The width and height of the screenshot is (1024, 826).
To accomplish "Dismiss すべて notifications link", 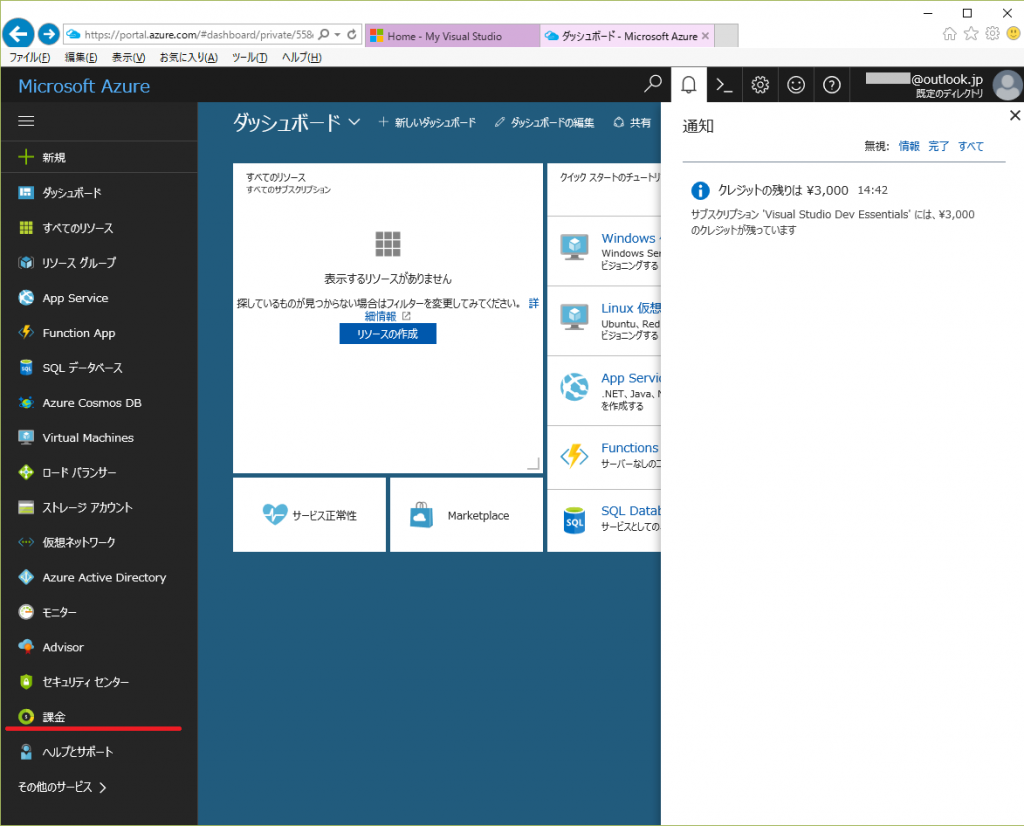I will click(971, 146).
